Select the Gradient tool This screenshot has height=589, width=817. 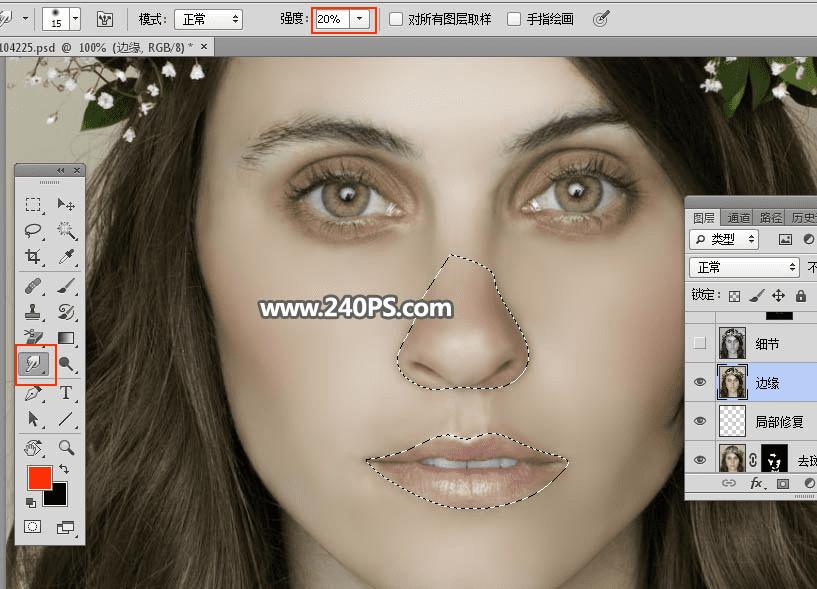point(66,338)
